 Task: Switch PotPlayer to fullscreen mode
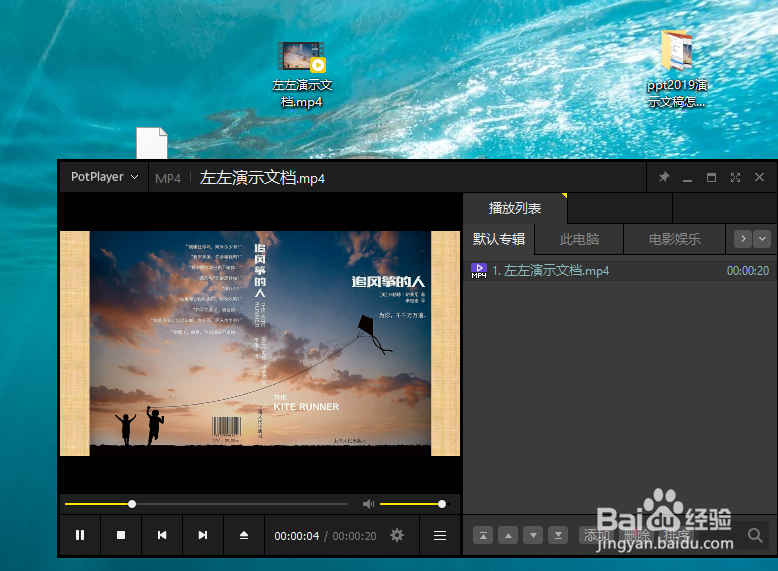coord(735,177)
